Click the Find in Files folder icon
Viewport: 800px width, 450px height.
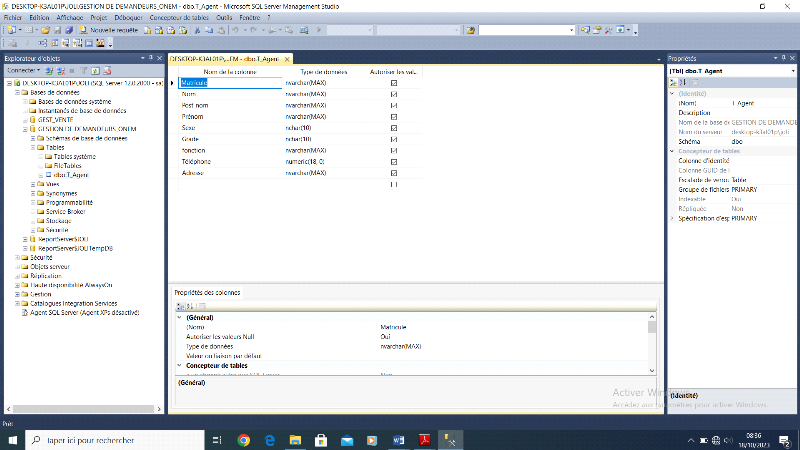[470, 30]
